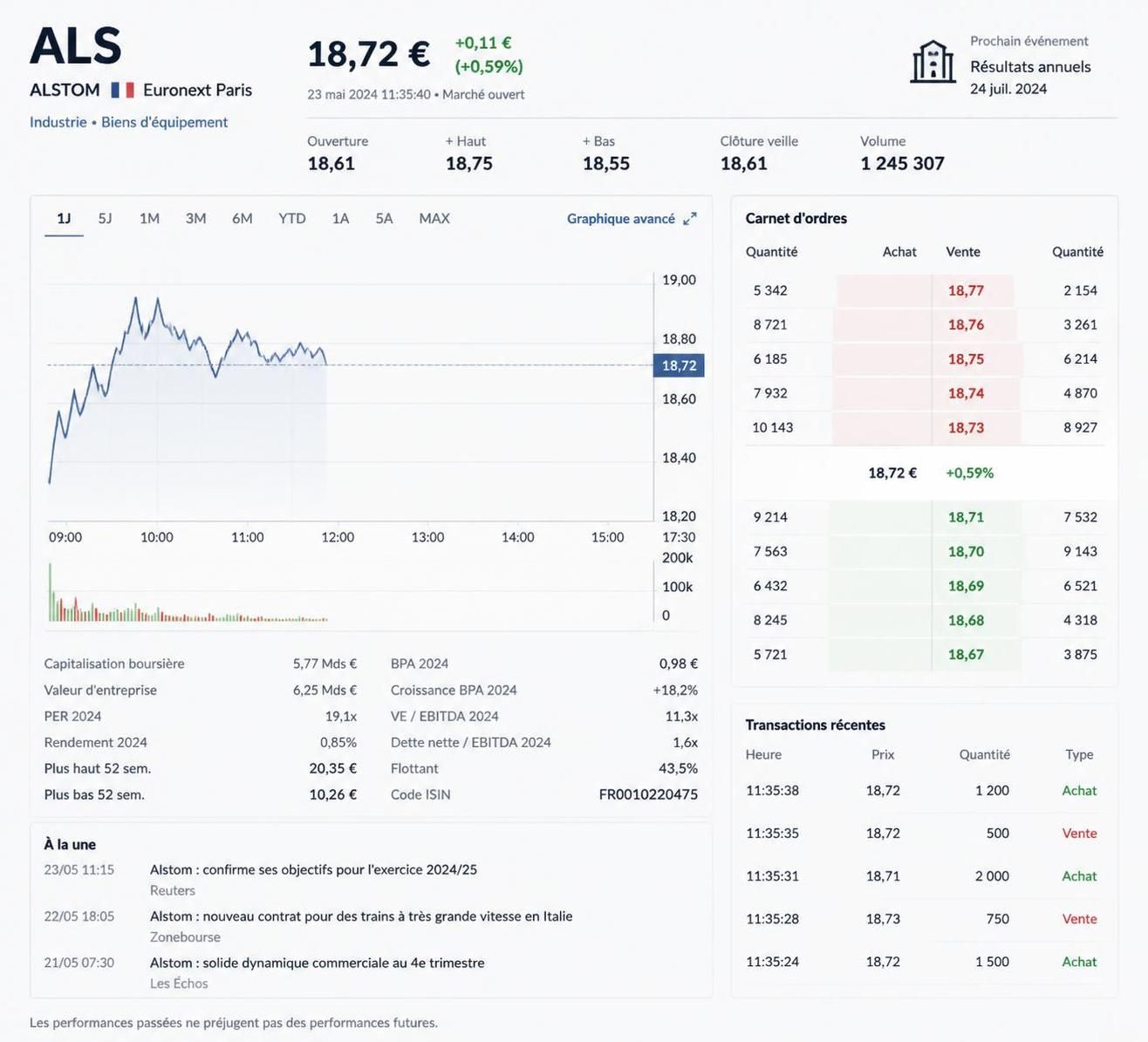Viewport: 1148px width, 1042px height.
Task: Click the quantity 8 927 in order book
Action: point(1080,427)
